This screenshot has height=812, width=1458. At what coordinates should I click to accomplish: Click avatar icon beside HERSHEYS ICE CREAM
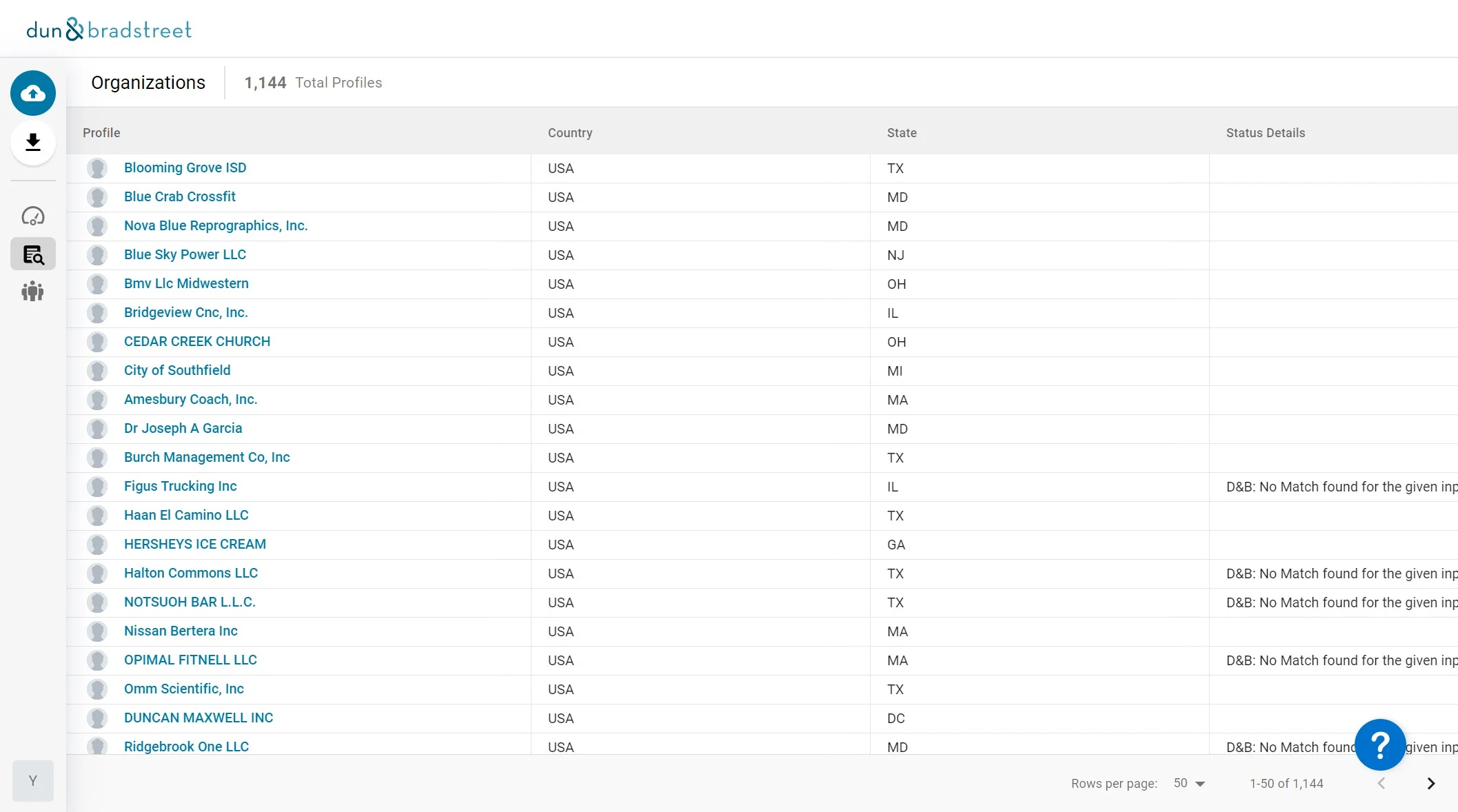tap(97, 545)
